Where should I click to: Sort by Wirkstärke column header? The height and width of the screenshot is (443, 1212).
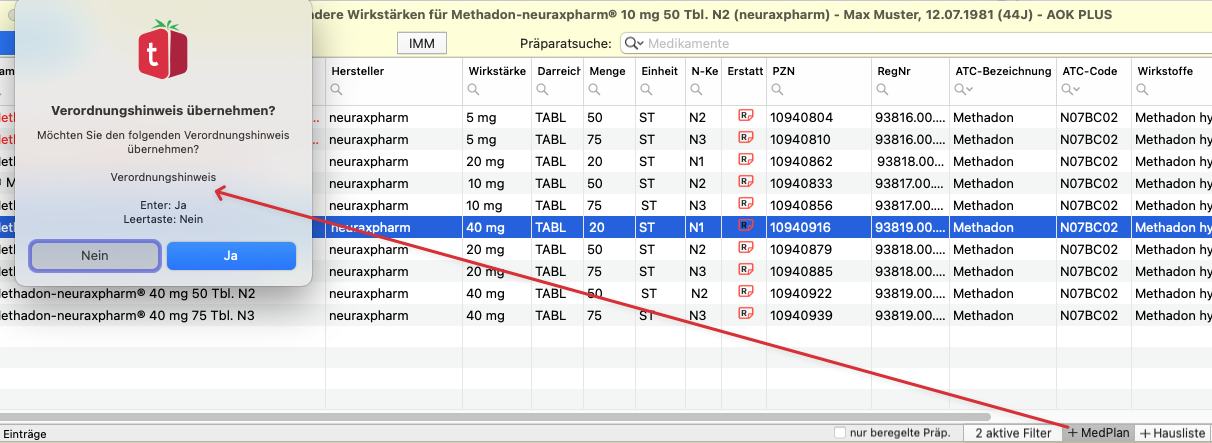tap(495, 71)
